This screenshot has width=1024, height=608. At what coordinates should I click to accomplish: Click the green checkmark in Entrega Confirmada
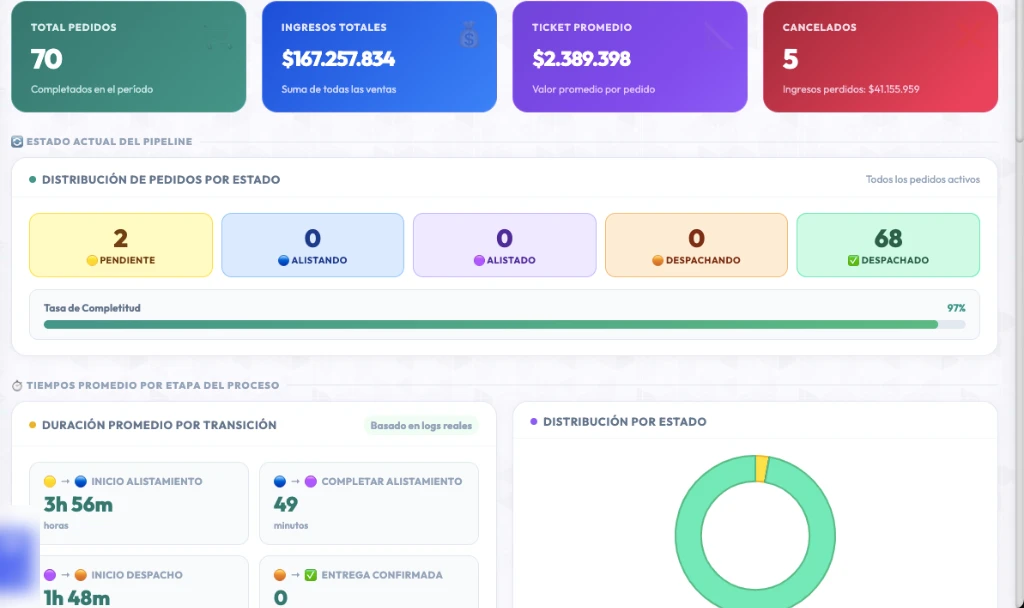311,575
